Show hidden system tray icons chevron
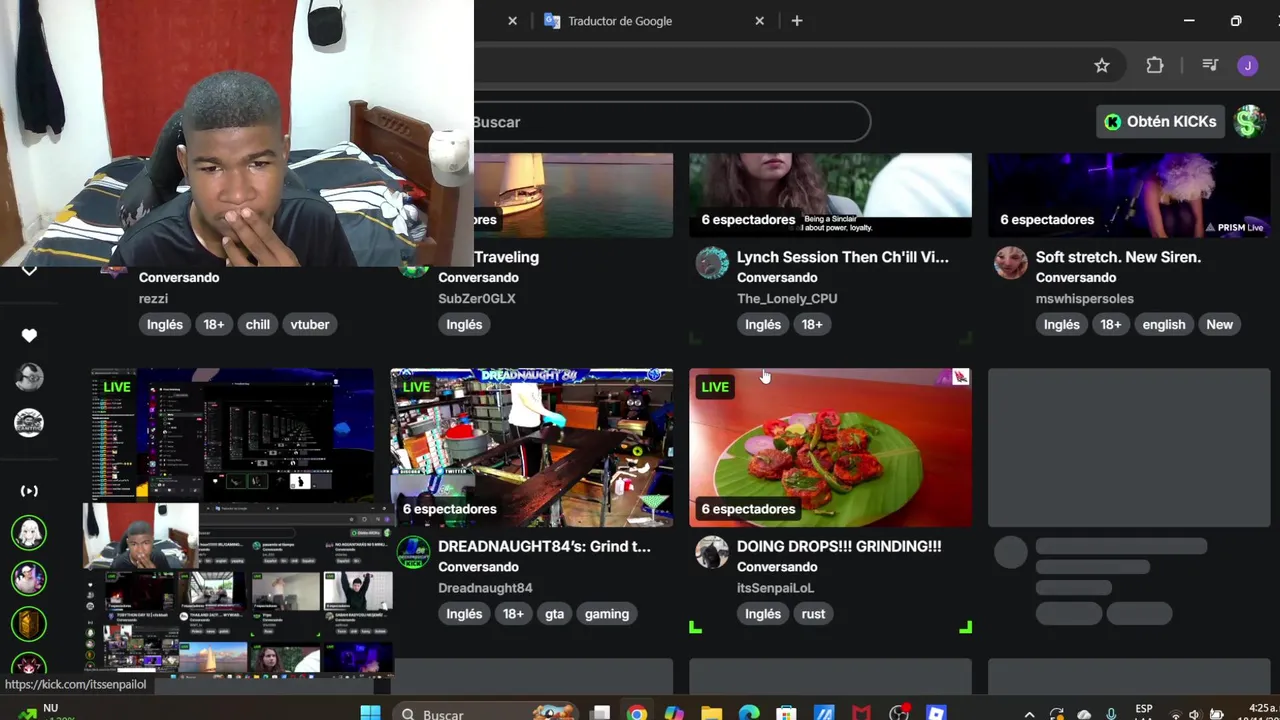1280x720 pixels. pos(1030,713)
